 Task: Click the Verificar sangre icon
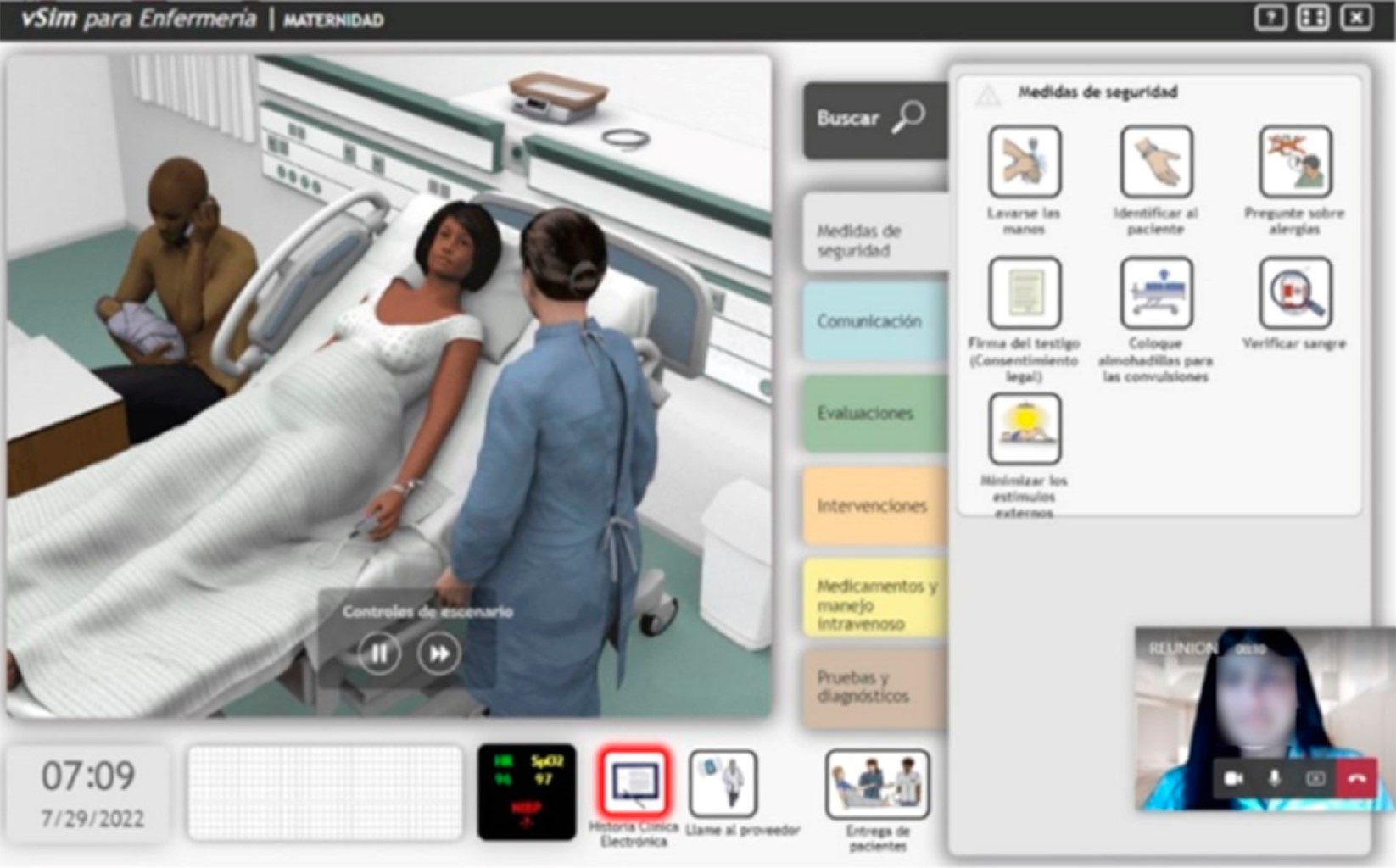click(x=1294, y=293)
